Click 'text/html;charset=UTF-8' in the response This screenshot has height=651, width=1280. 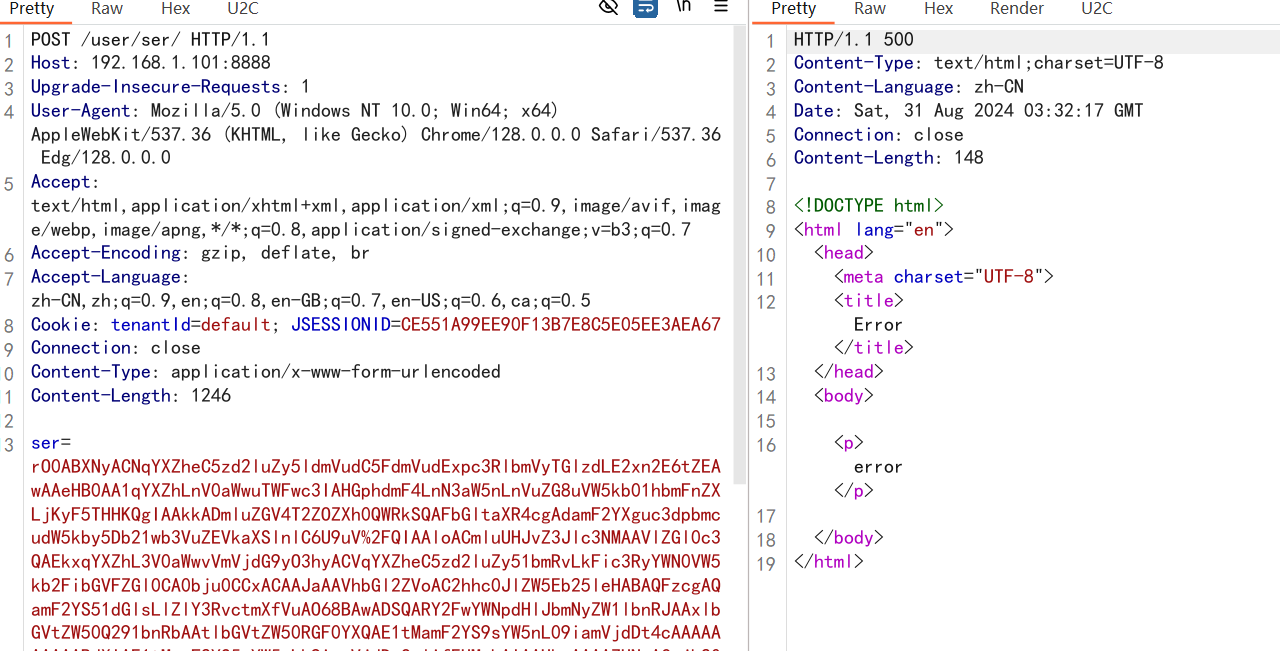1049,63
